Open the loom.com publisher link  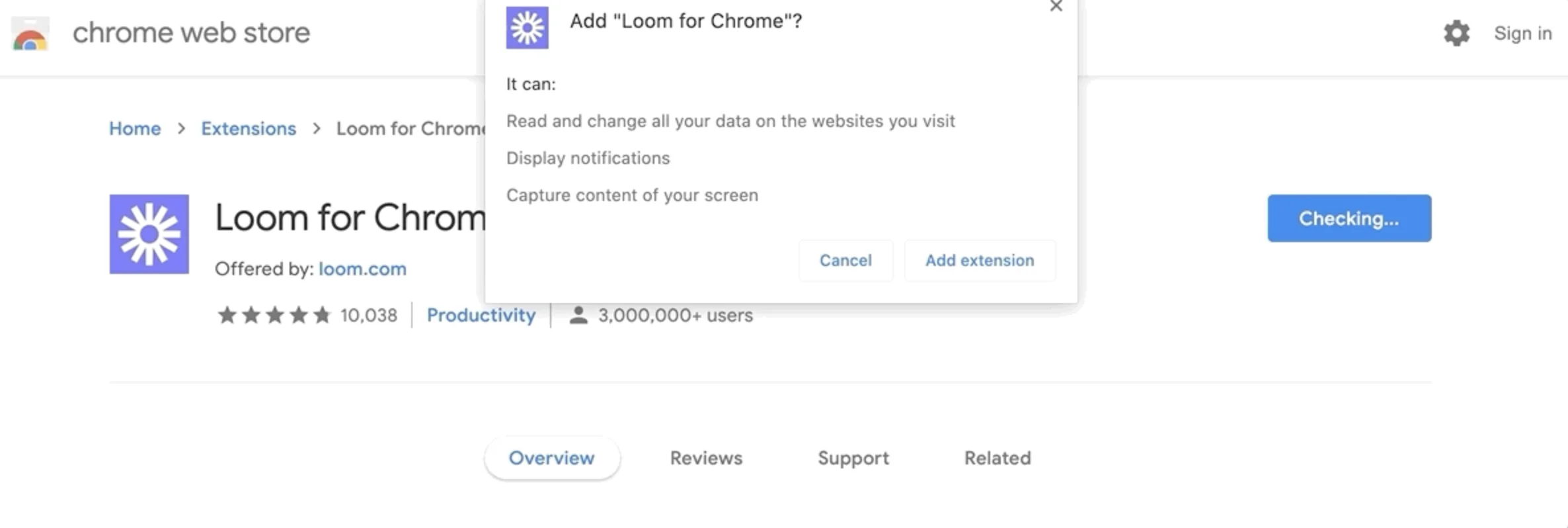(x=362, y=269)
